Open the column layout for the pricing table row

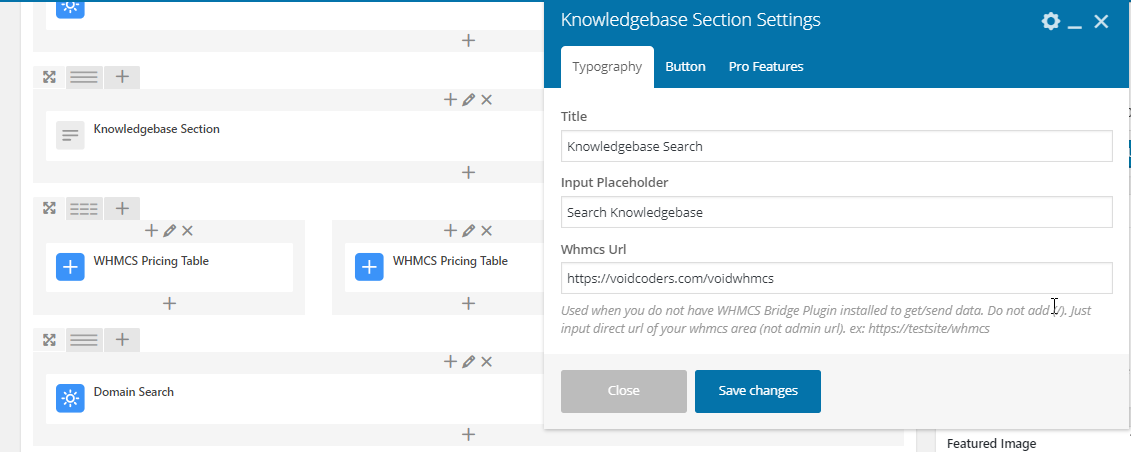click(84, 209)
